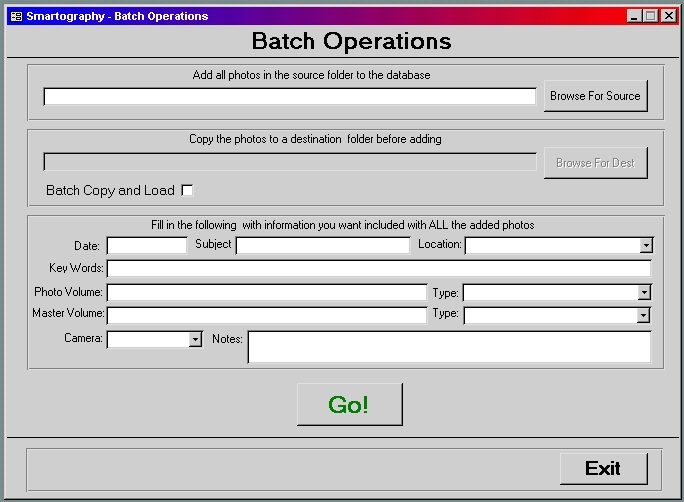Minimize the Batch Operations window
Screen dimensions: 684x502
point(634,16)
